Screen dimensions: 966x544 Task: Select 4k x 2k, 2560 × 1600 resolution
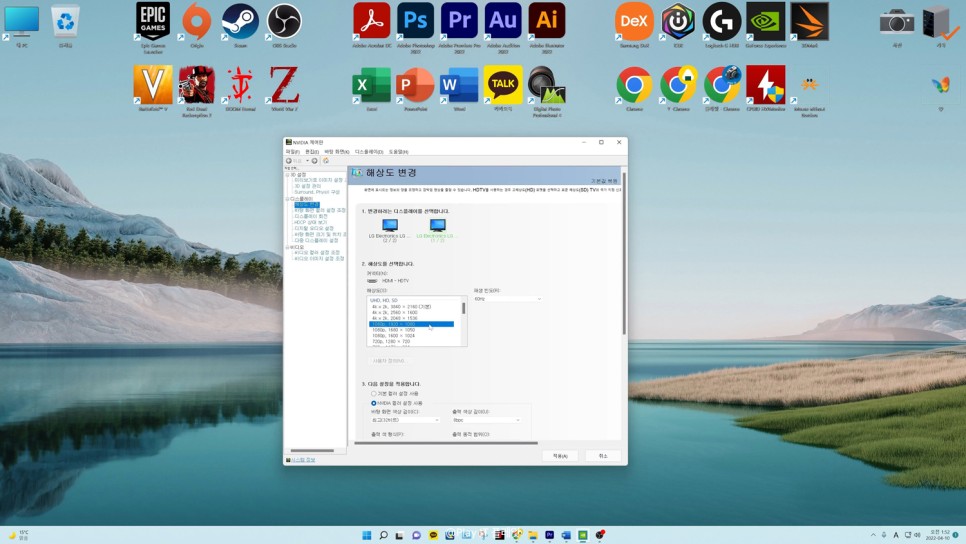(395, 312)
